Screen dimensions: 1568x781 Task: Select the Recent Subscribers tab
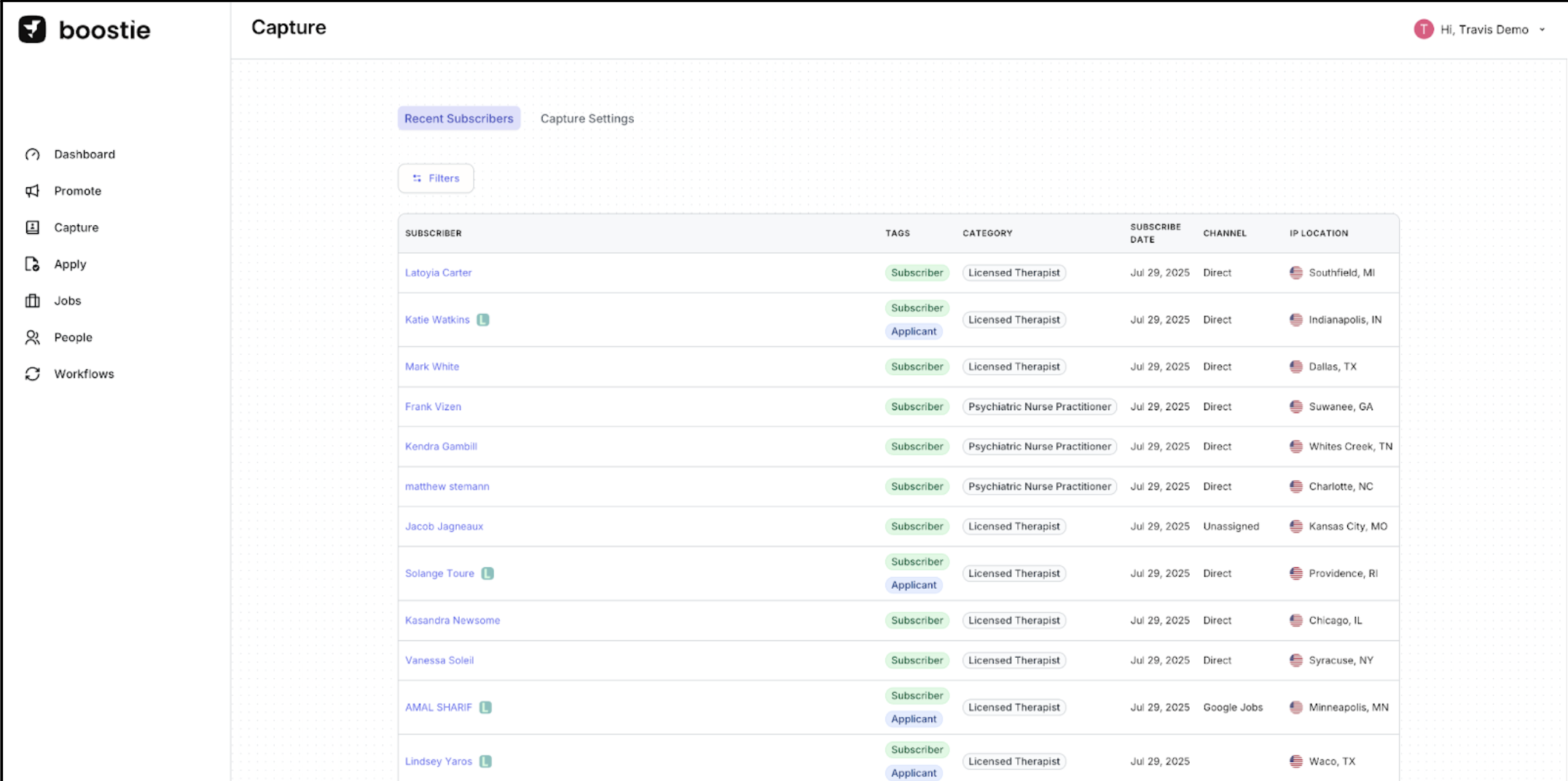tap(458, 119)
